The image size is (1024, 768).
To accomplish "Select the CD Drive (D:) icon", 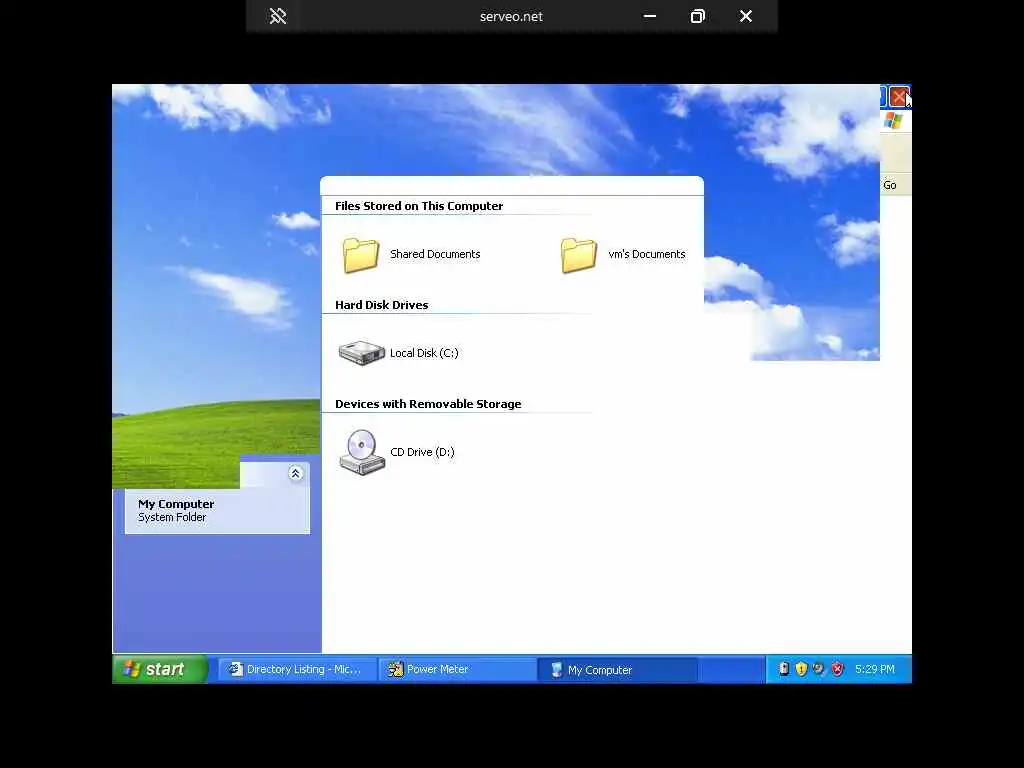I will click(x=362, y=452).
